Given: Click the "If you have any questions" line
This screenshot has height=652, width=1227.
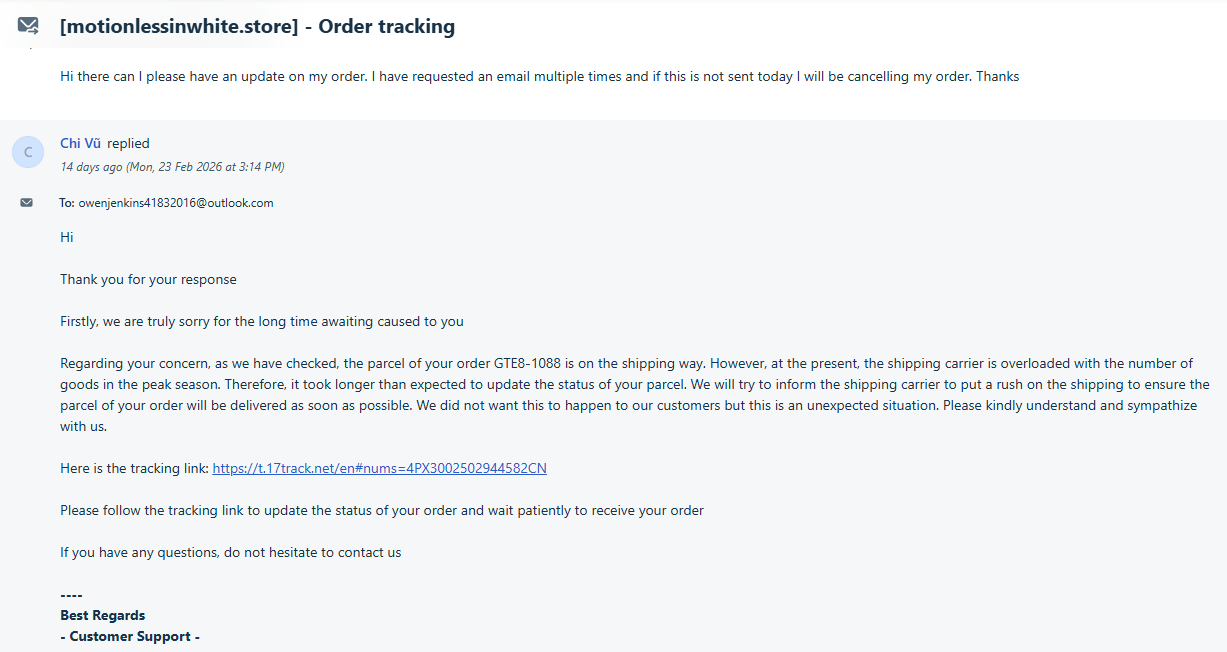Looking at the screenshot, I should [230, 552].
